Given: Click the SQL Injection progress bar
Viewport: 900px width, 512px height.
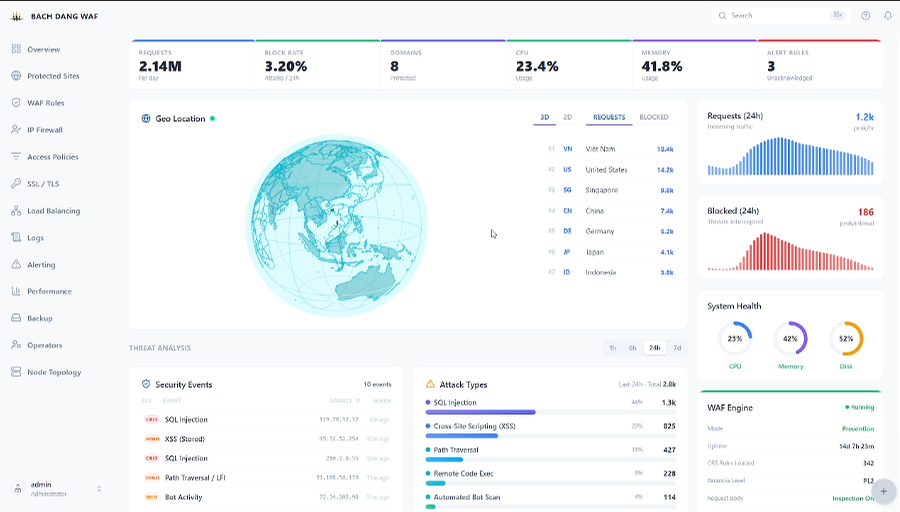Looking at the screenshot, I should point(550,412).
